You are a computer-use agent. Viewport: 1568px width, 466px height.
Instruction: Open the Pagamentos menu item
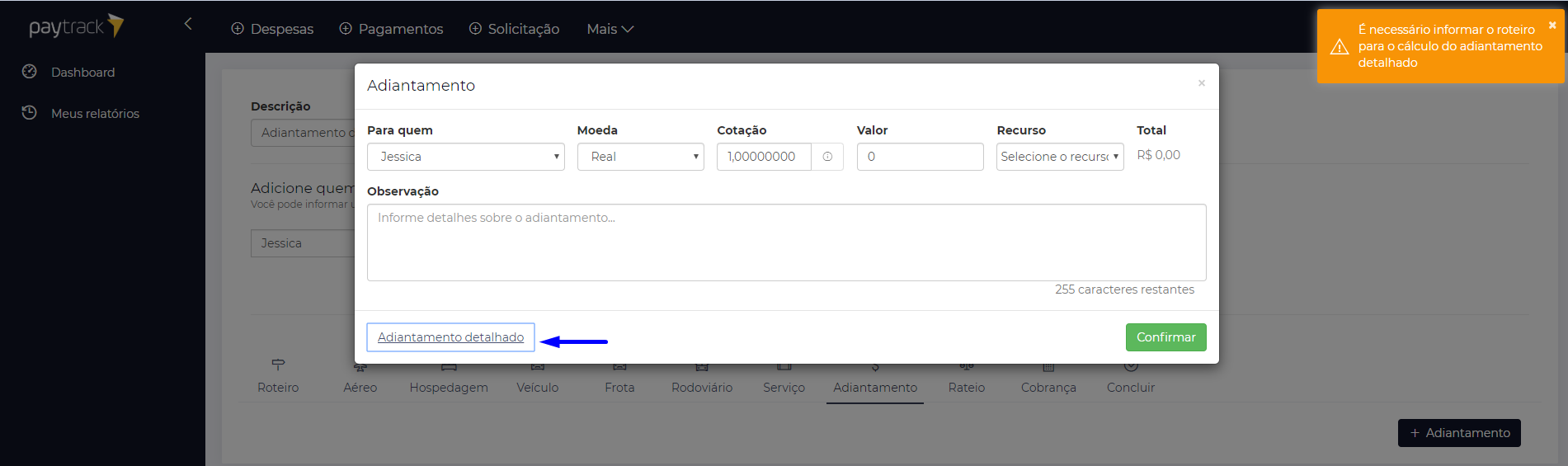(391, 29)
